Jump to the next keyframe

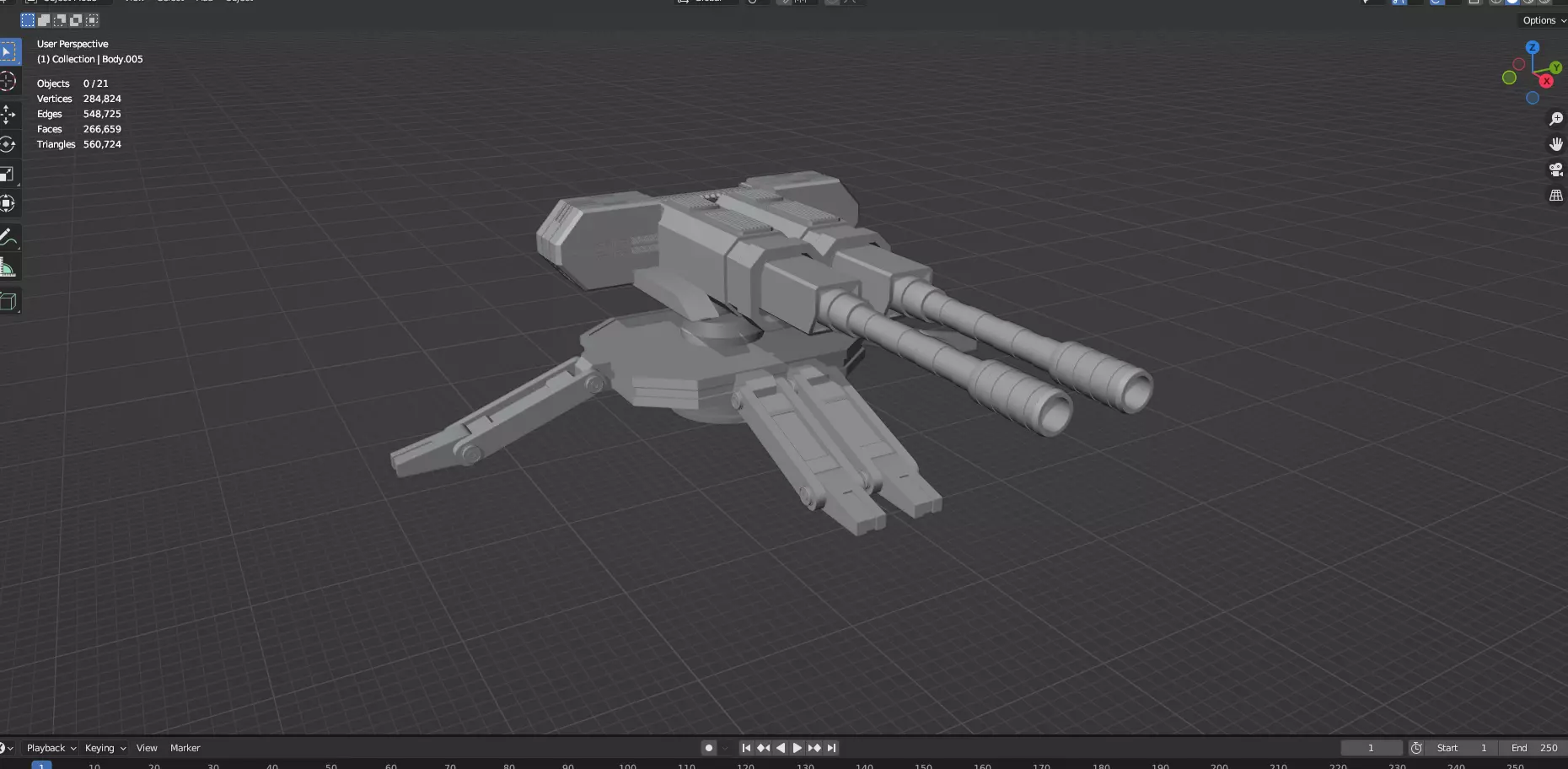(814, 748)
